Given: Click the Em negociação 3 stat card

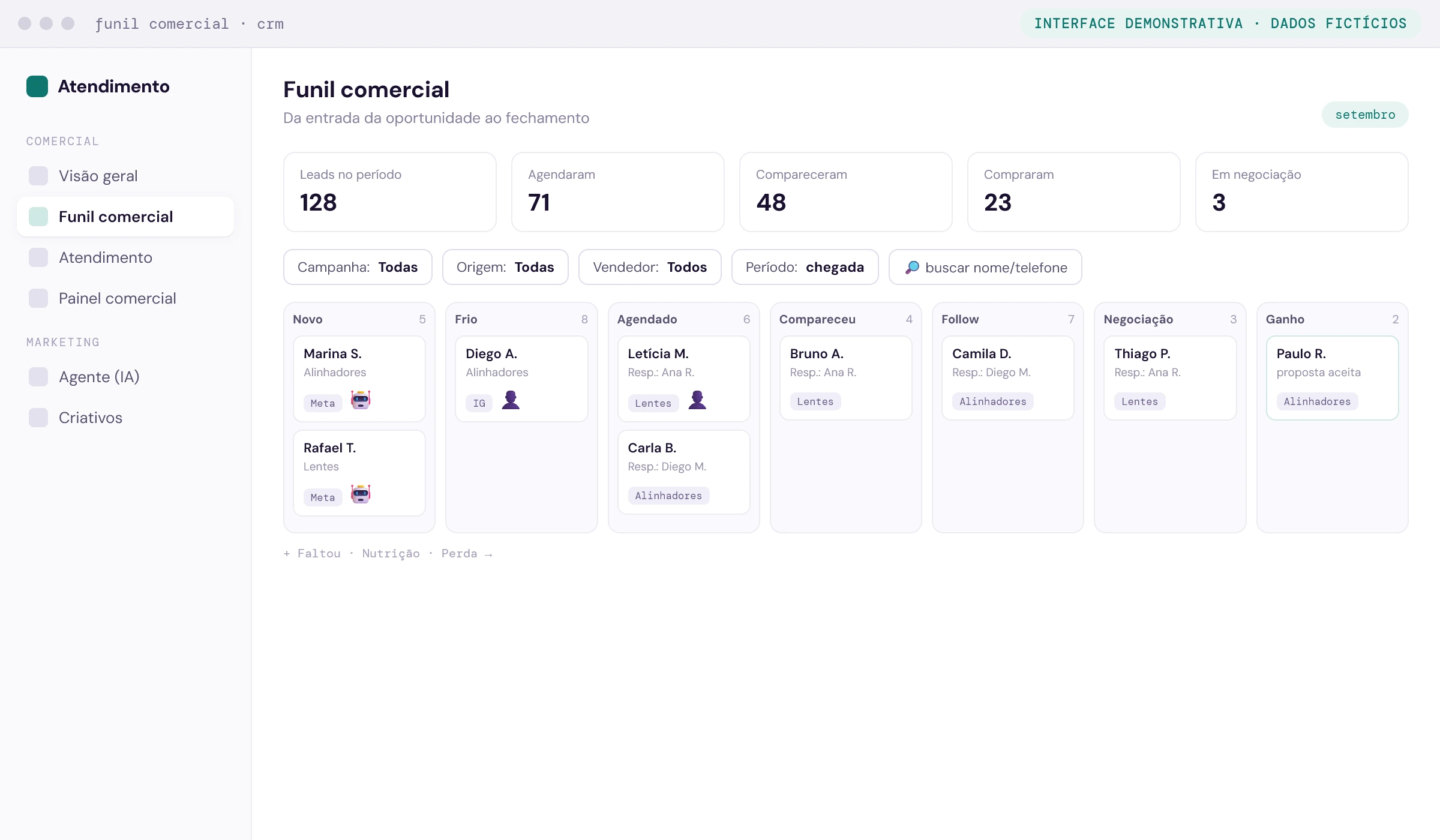Looking at the screenshot, I should tap(1301, 191).
